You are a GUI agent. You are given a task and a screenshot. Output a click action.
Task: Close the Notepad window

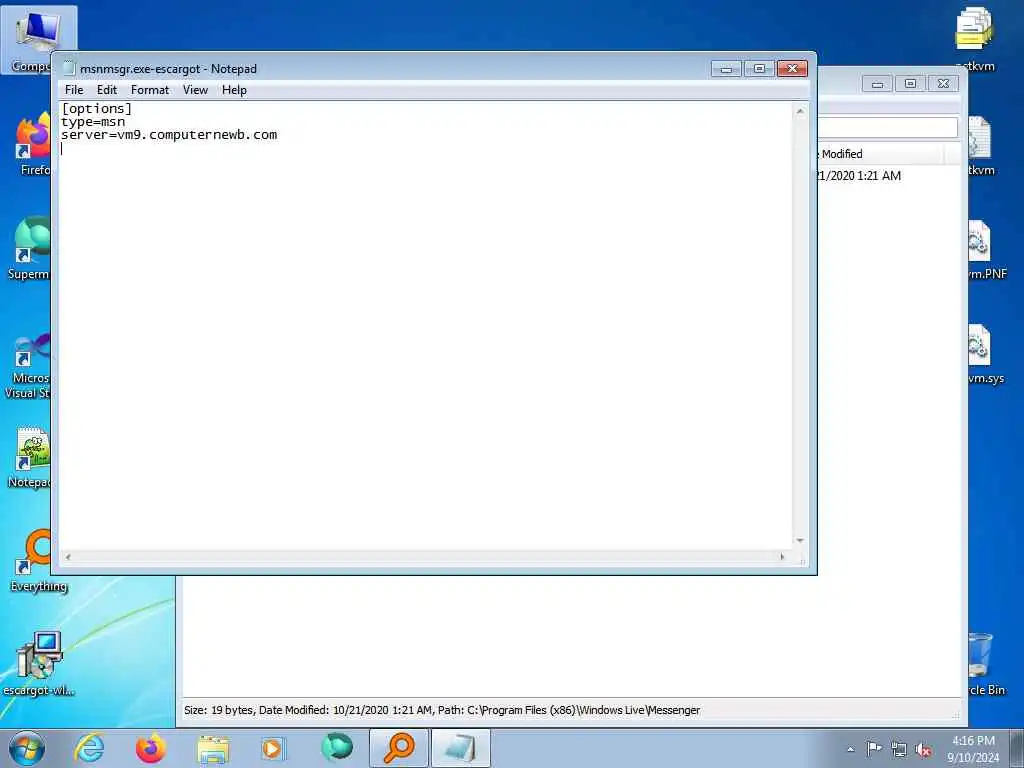click(x=792, y=69)
